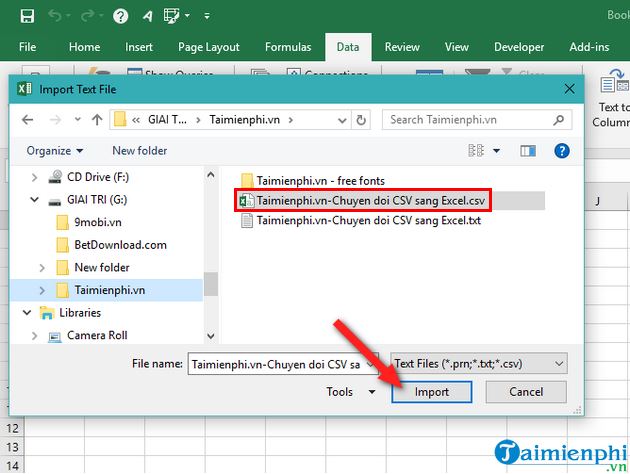630x474 pixels.
Task: Open the Page Layout tab
Action: pyautogui.click(x=209, y=47)
